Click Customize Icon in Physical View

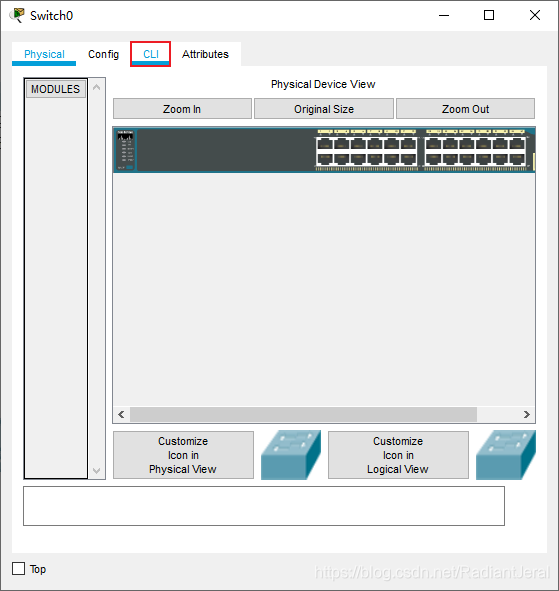[x=183, y=455]
